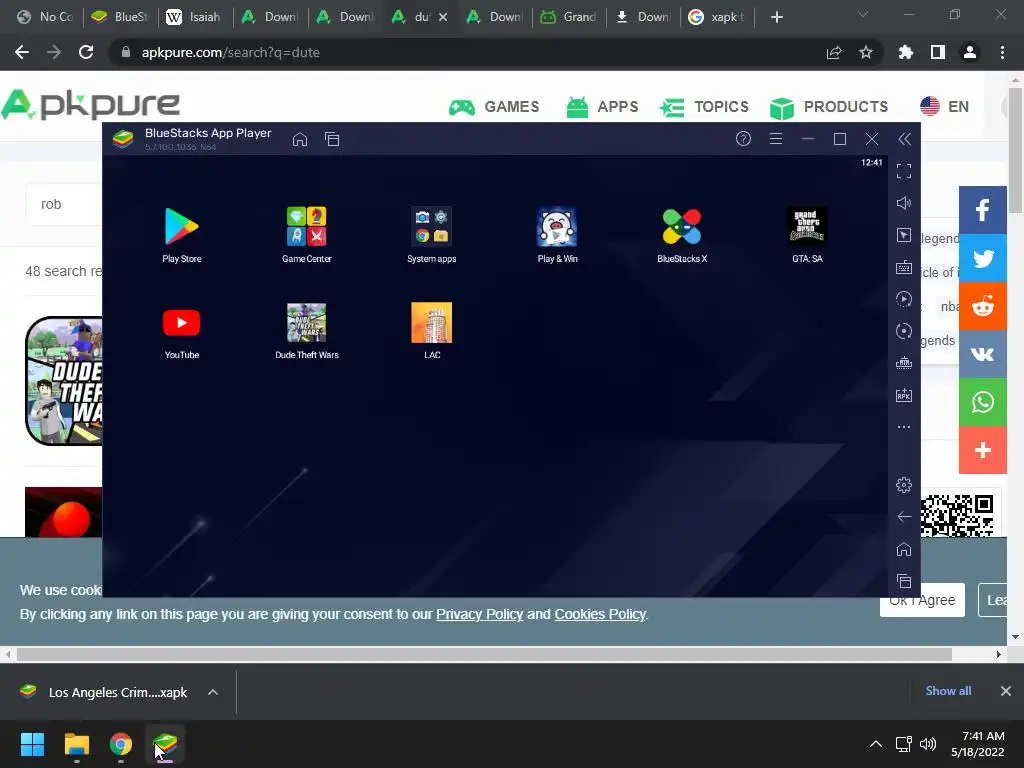Open multi-instance recent apps icon in title bar
The width and height of the screenshot is (1024, 768).
pos(332,139)
